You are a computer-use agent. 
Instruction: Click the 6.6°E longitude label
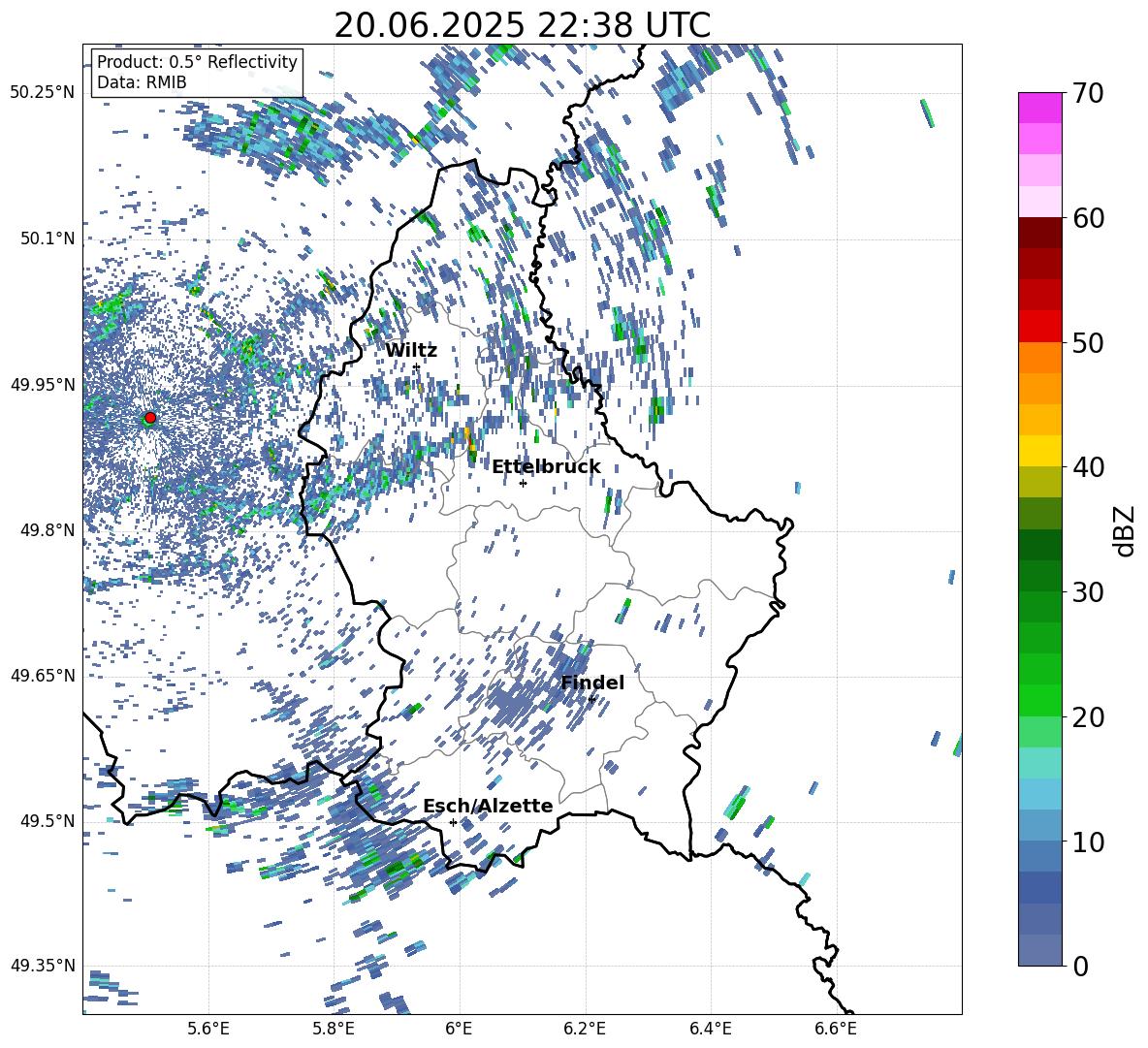pos(836,1029)
